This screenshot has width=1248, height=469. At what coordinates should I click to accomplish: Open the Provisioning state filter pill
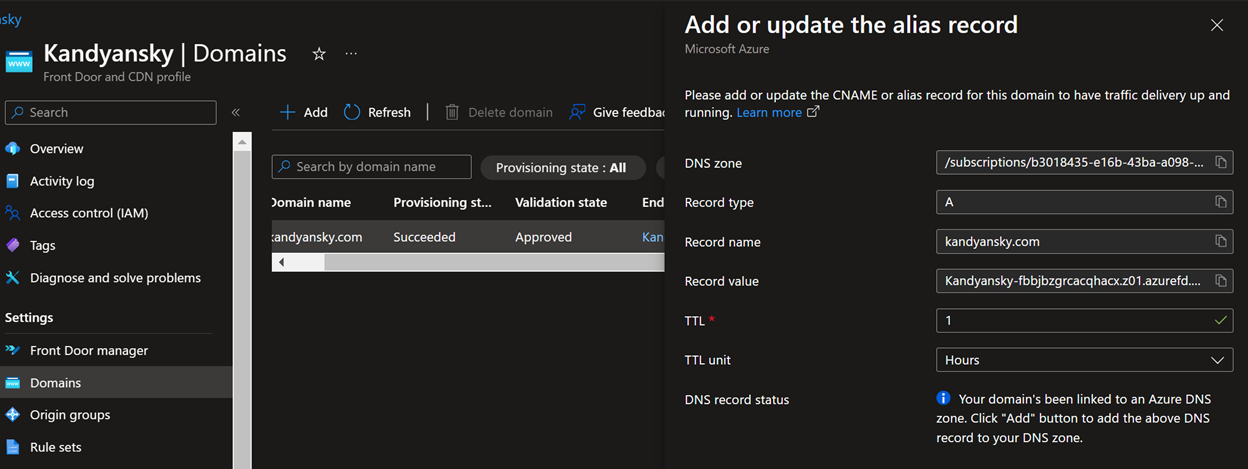pos(561,167)
